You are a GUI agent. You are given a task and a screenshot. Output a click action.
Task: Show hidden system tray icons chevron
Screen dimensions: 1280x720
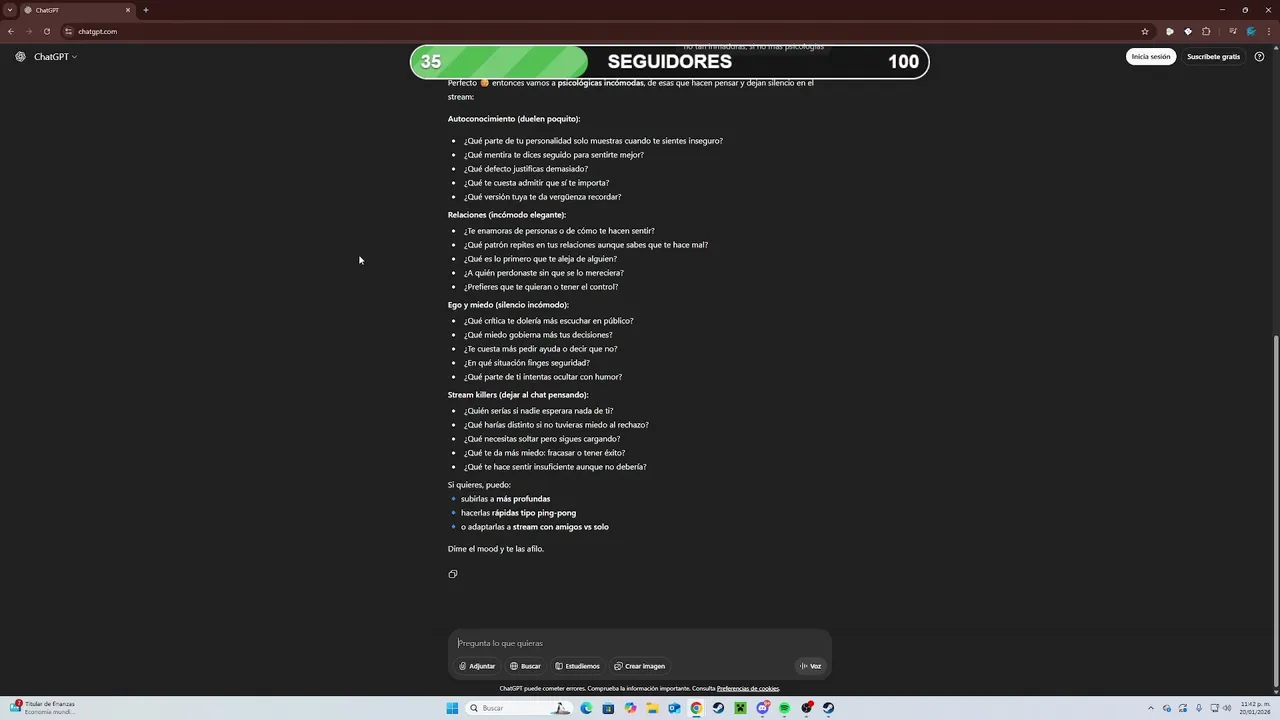(x=1150, y=708)
